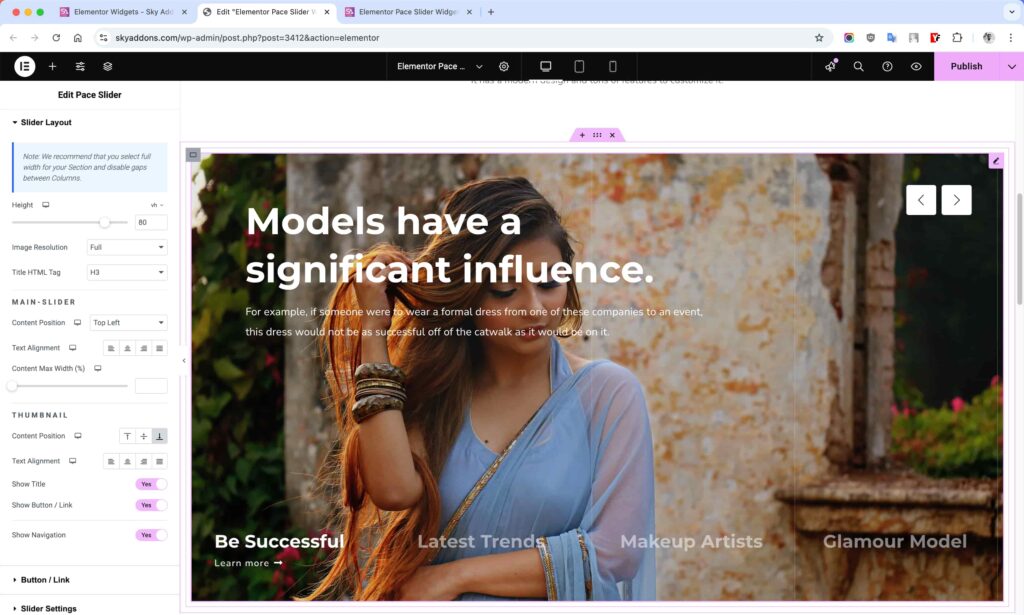This screenshot has width=1024, height=615.
Task: Set Thumbnail content position bottom
Action: 159,436
